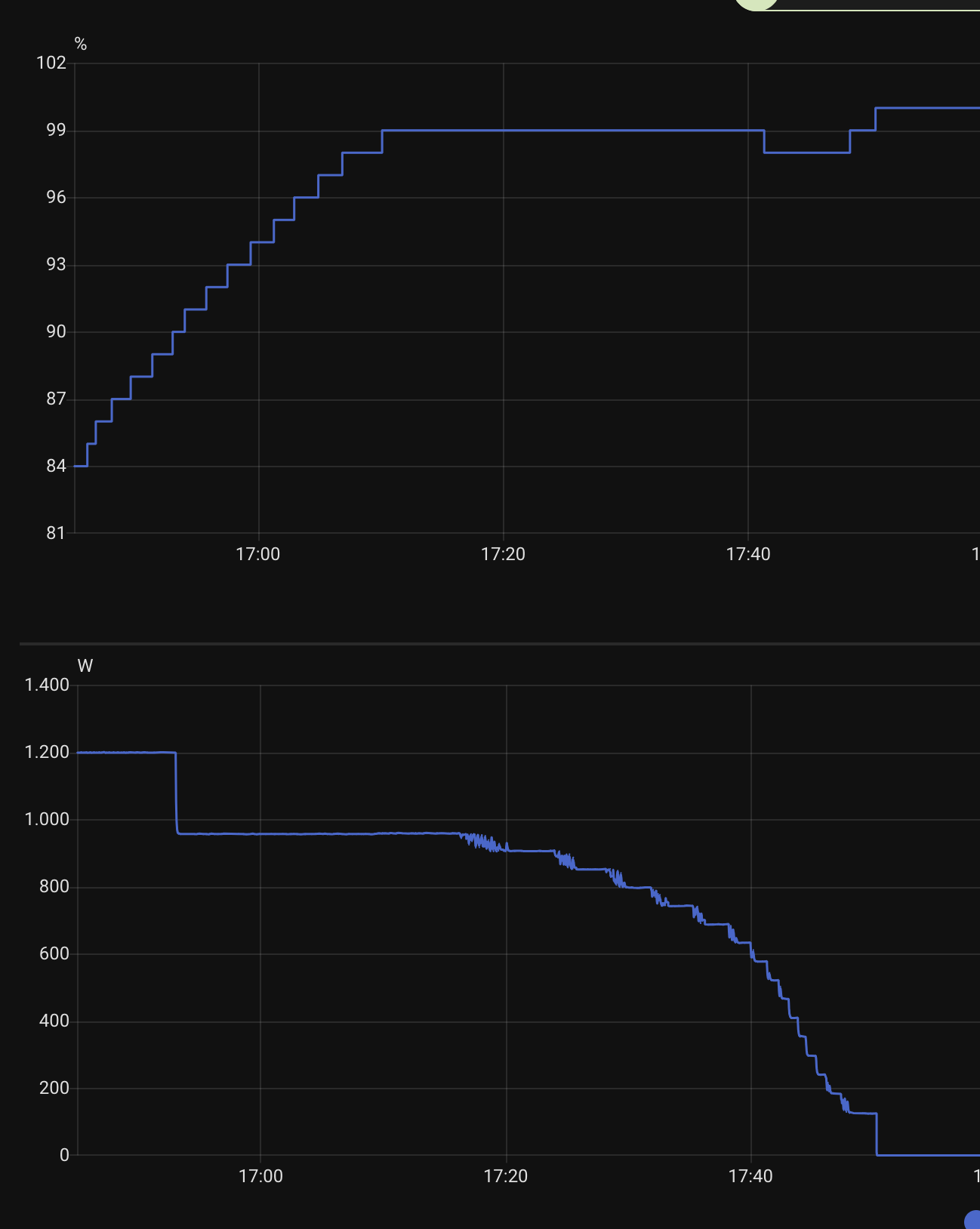
Task: Click the 17:00 label under the percentage chart
Action: (258, 554)
